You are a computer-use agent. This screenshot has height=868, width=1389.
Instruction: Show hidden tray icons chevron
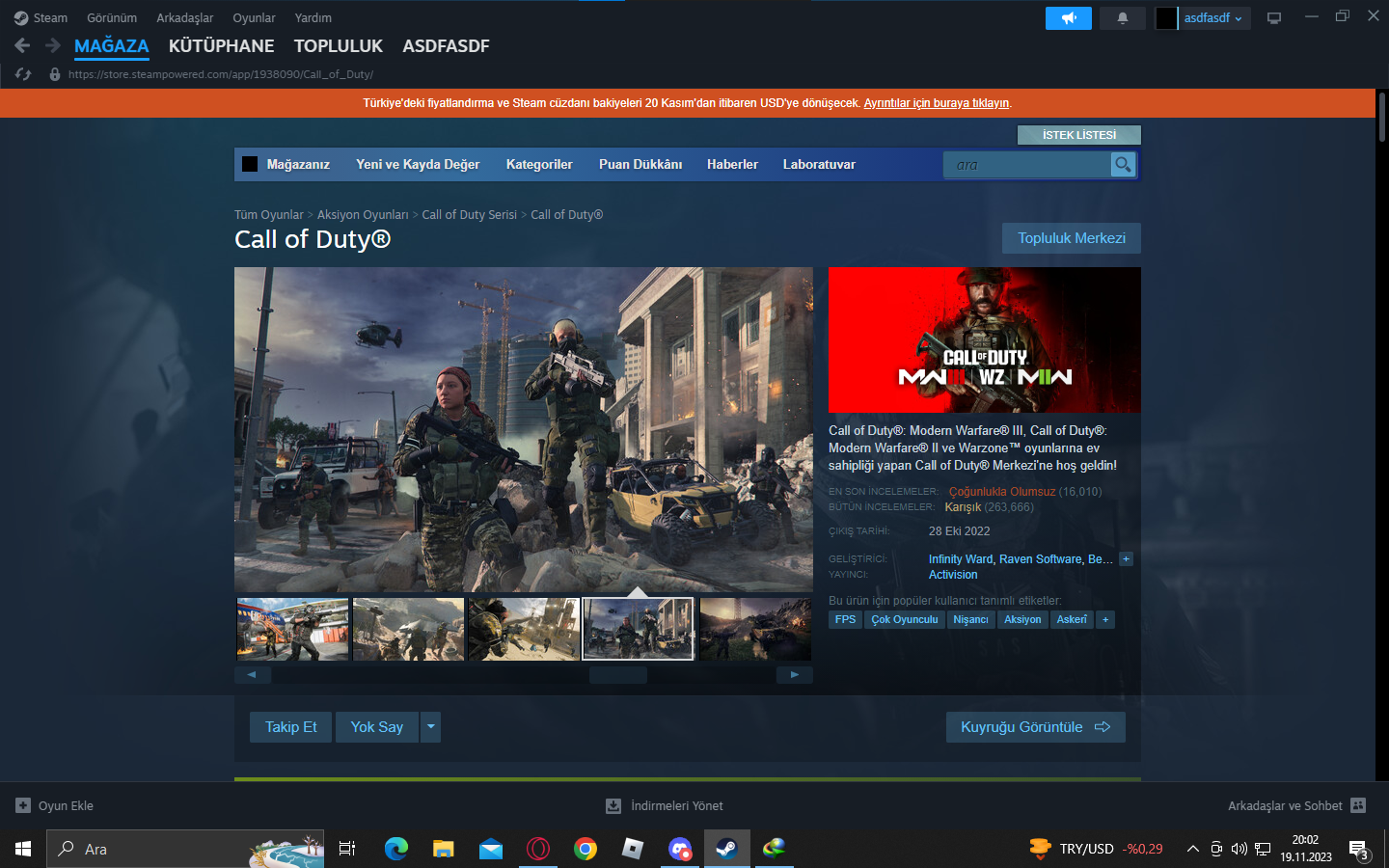1192,849
